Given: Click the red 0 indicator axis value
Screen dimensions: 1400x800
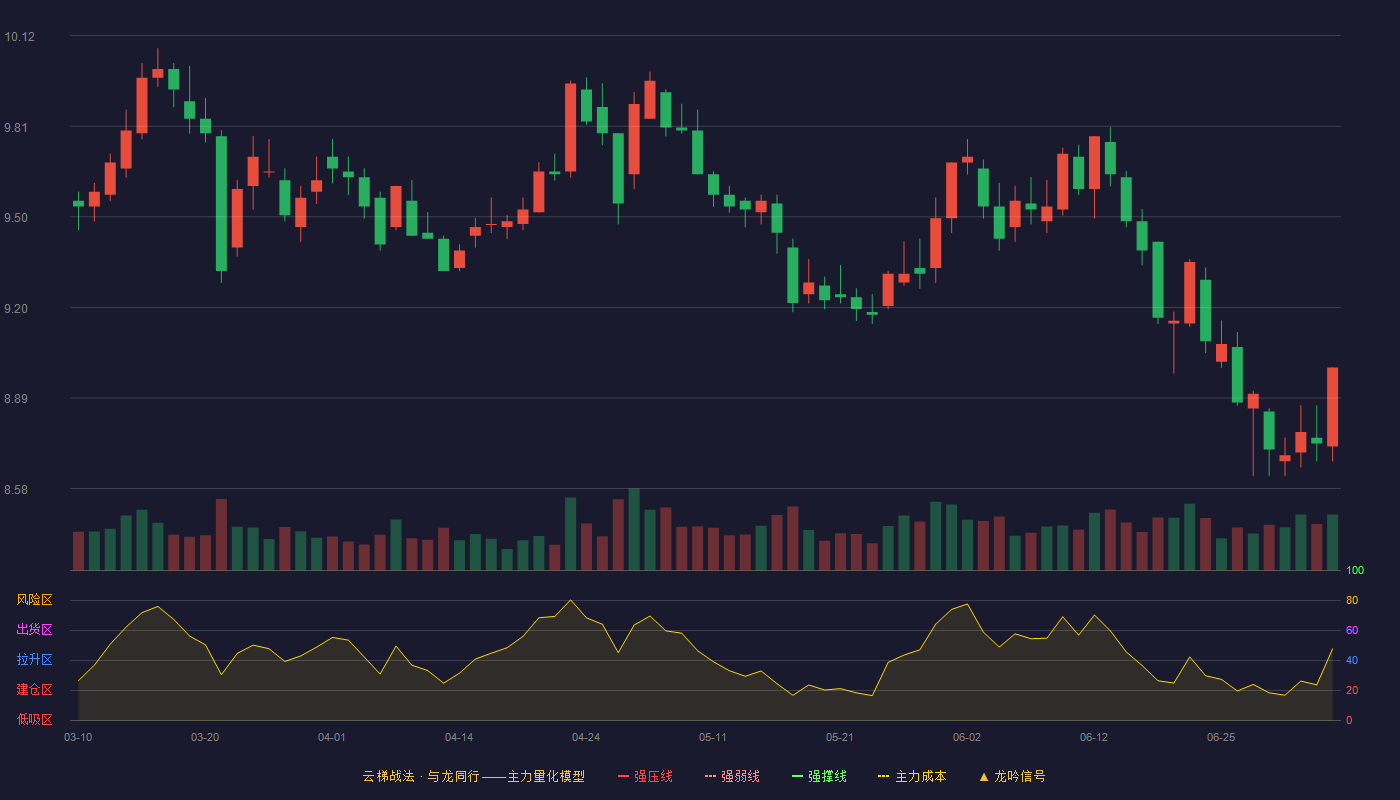Looking at the screenshot, I should pyautogui.click(x=1349, y=720).
